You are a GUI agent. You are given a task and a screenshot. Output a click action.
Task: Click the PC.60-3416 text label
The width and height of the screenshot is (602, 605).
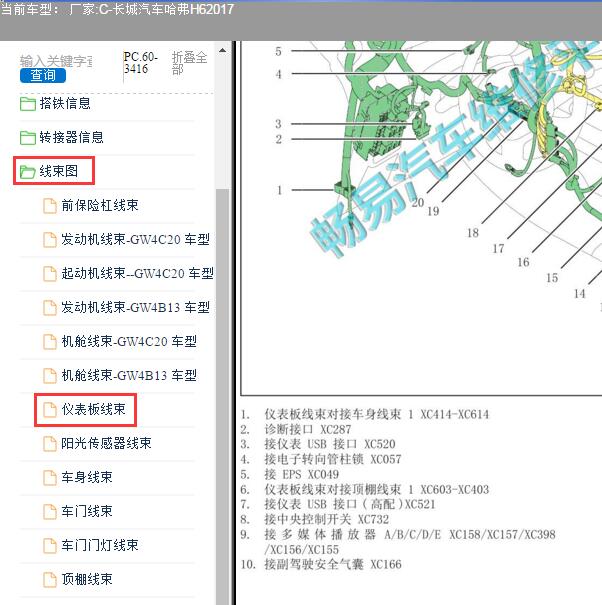(x=140, y=63)
